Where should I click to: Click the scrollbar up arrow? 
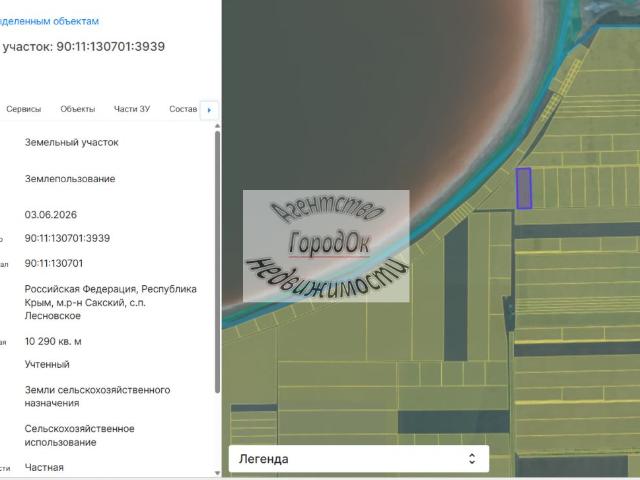[218, 126]
